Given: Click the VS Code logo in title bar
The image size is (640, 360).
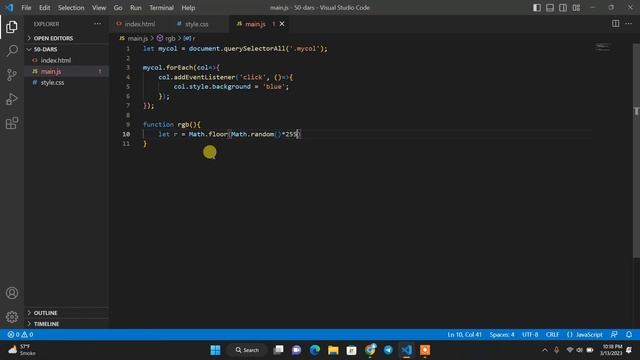Looking at the screenshot, I should [9, 8].
